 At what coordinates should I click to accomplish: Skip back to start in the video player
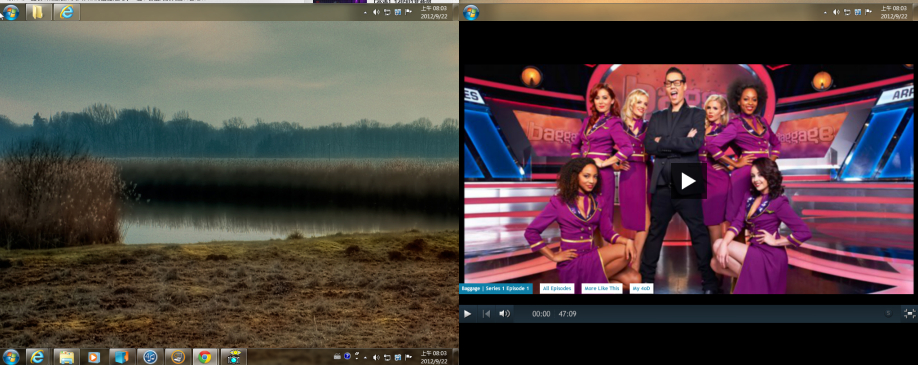point(486,314)
